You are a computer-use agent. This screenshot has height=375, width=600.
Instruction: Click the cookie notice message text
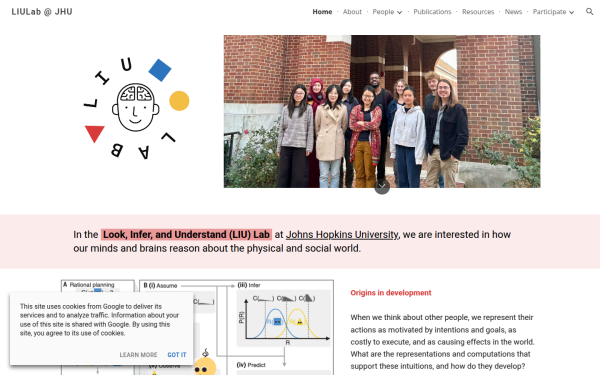(99, 320)
